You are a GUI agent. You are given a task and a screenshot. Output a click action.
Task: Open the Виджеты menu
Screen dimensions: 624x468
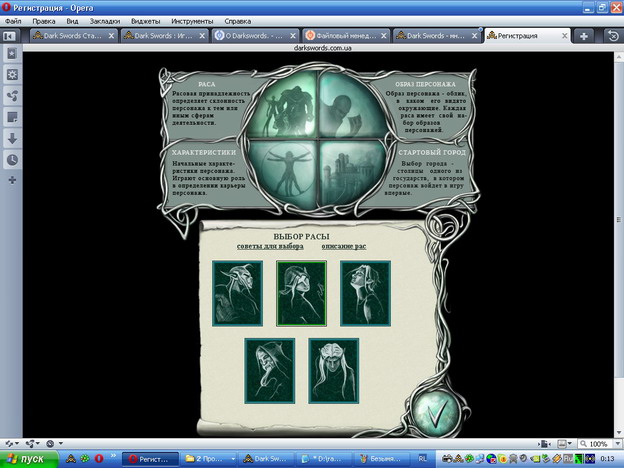click(x=145, y=21)
